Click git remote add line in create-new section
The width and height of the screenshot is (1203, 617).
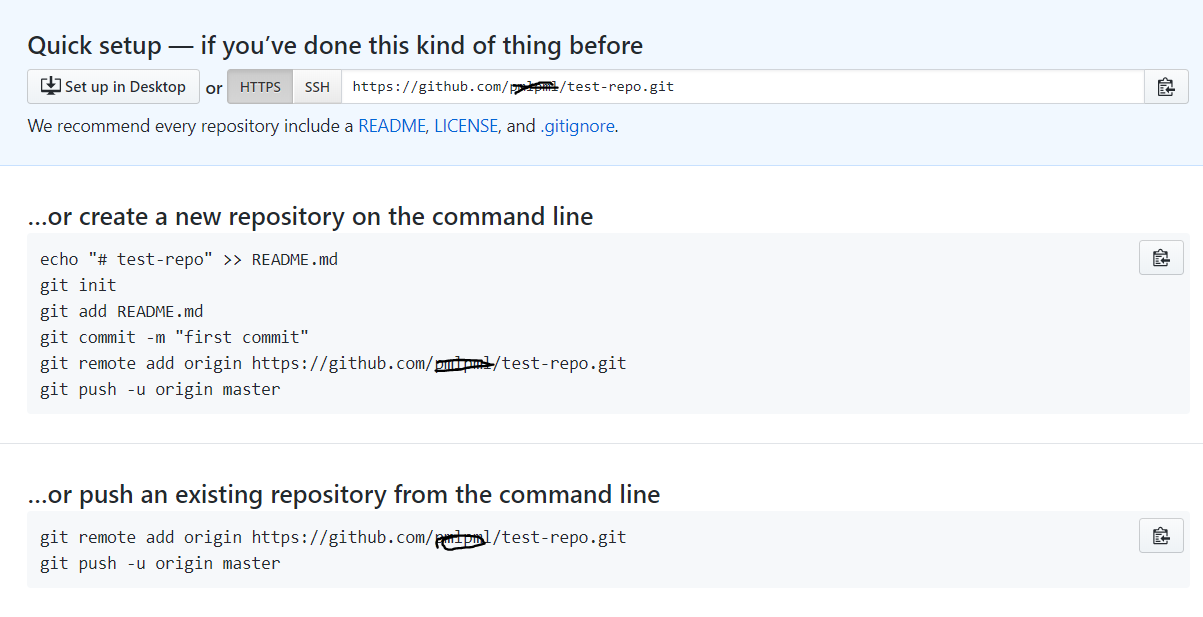click(x=333, y=363)
